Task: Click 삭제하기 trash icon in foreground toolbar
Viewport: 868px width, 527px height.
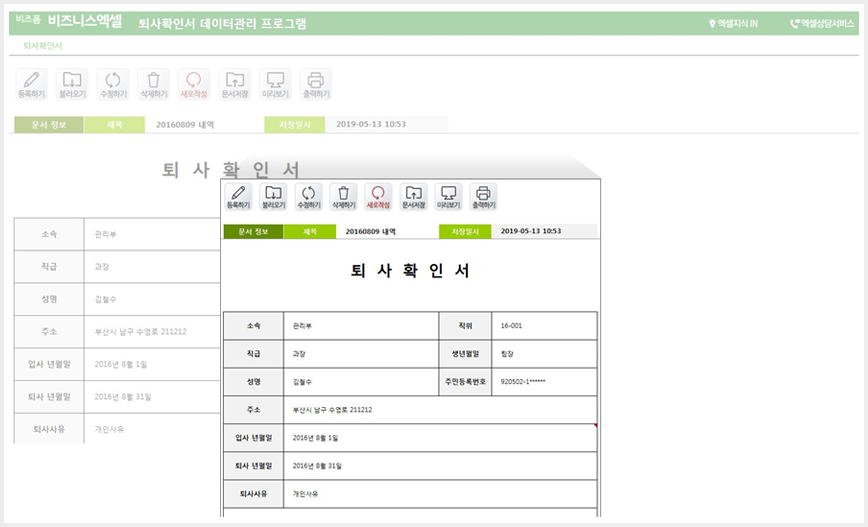Action: tap(343, 197)
